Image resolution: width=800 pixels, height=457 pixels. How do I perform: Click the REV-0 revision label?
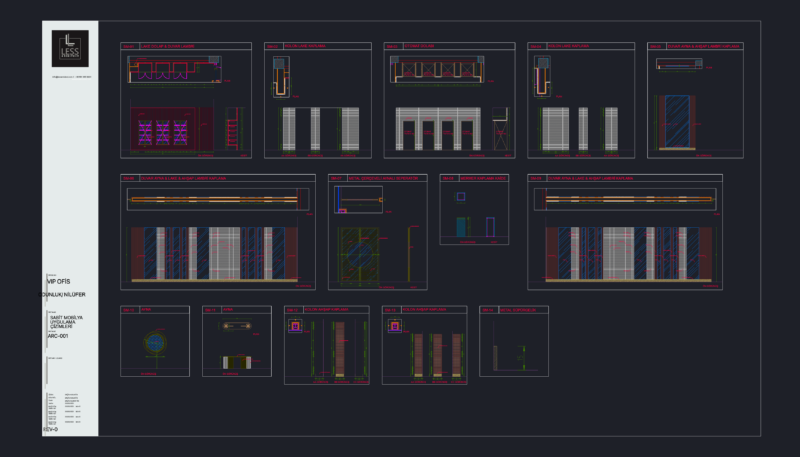[x=50, y=429]
